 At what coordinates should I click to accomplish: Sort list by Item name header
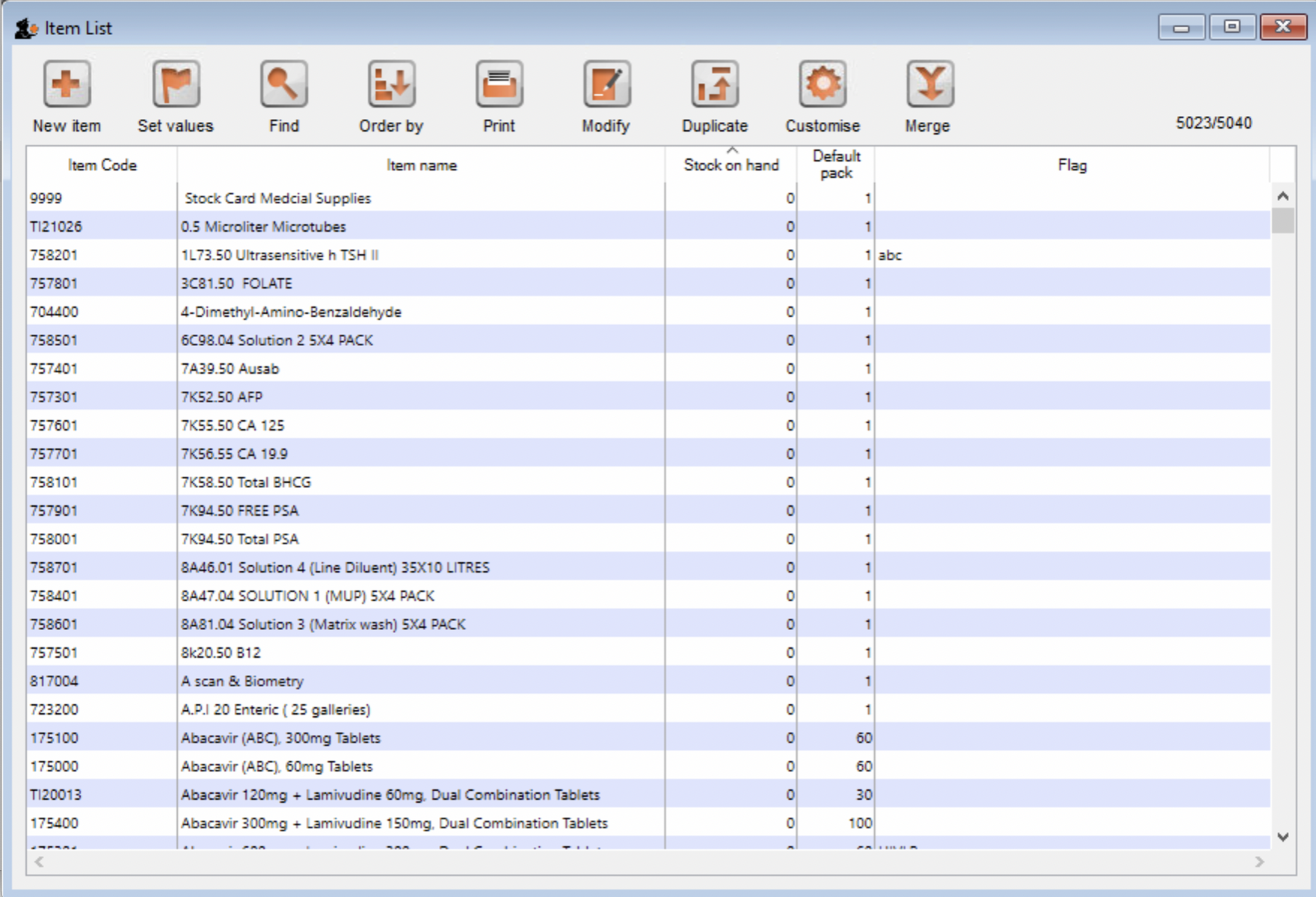421,165
